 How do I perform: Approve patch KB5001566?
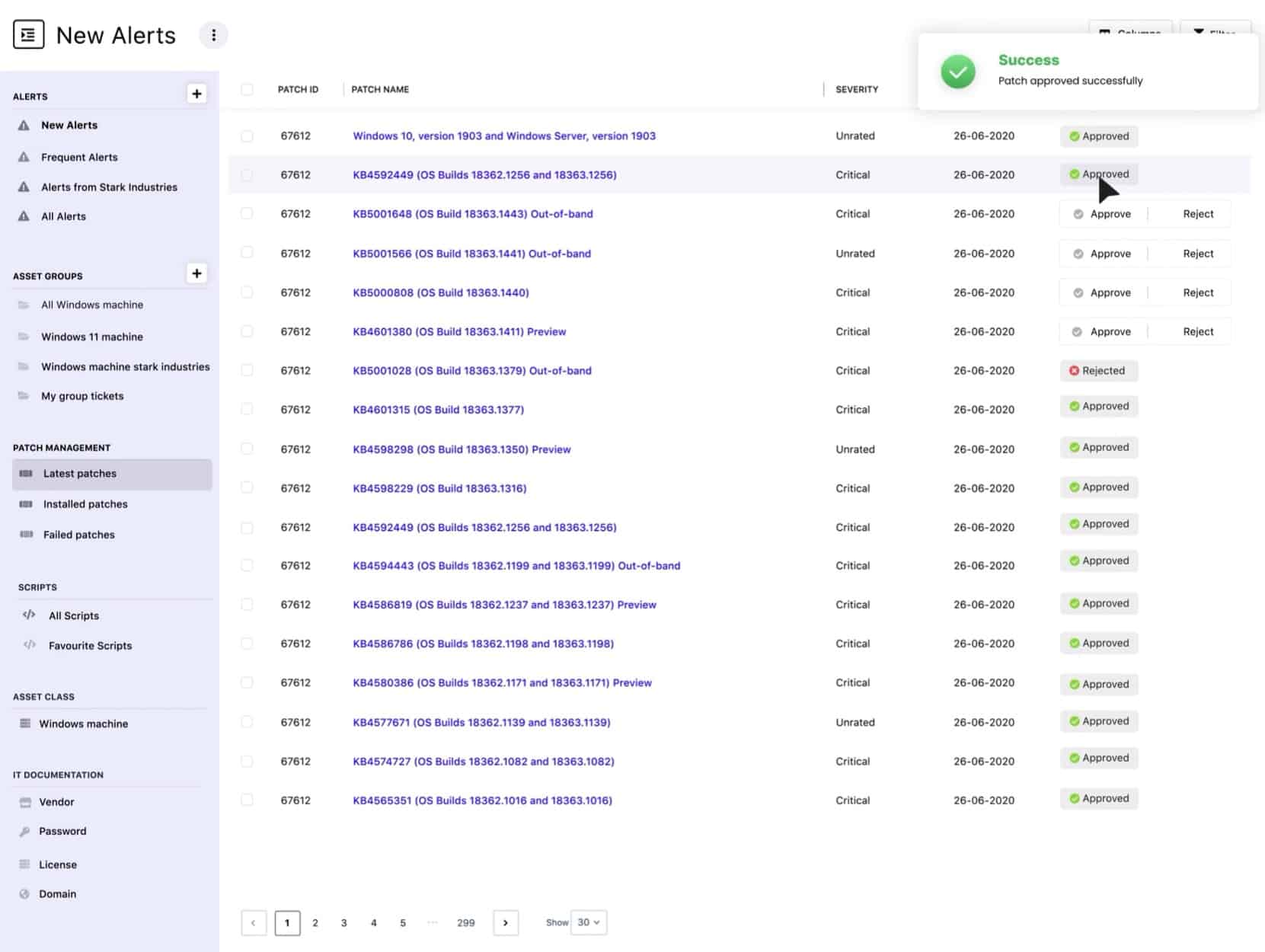pos(1103,254)
